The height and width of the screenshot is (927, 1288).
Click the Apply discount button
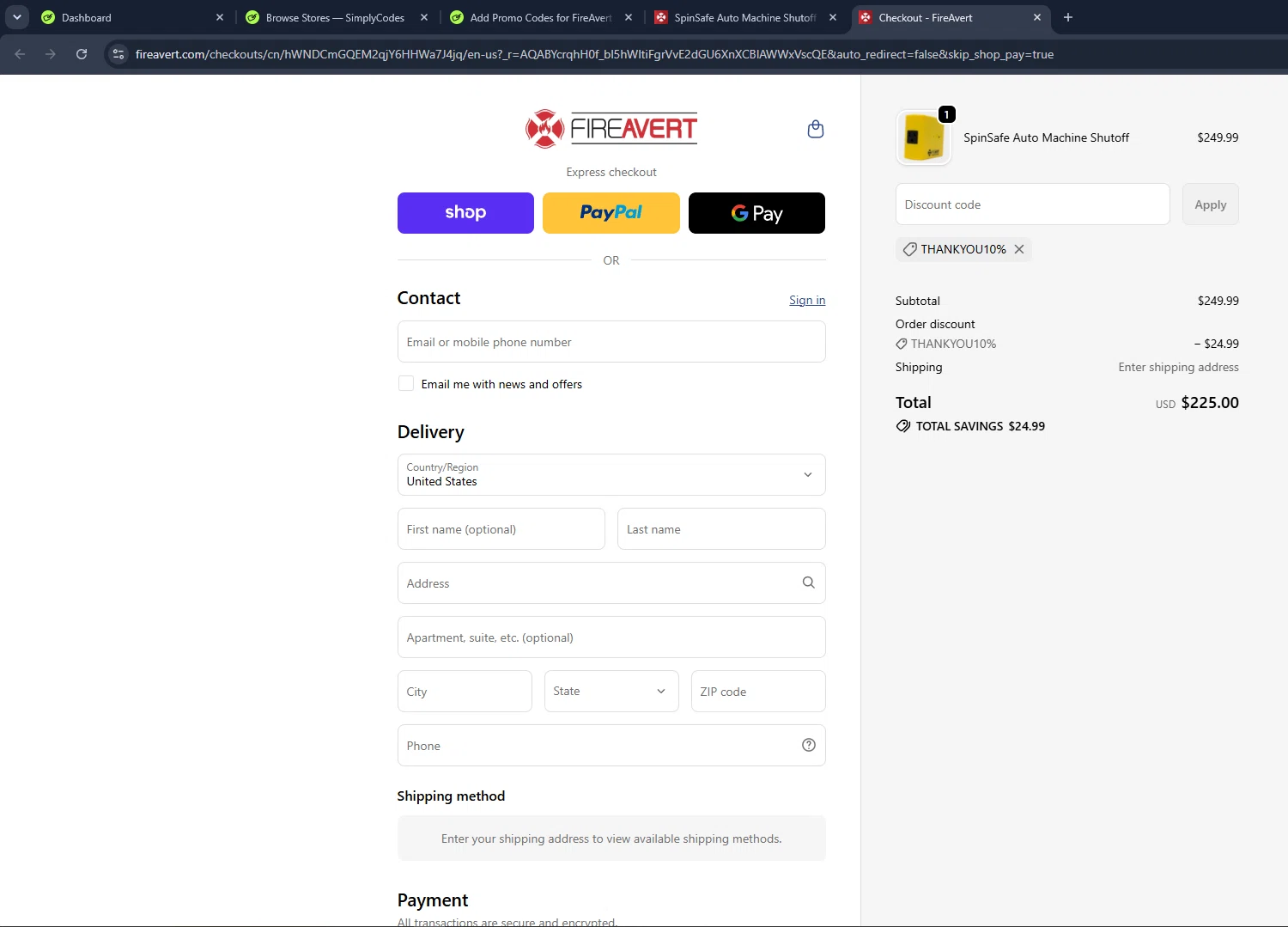pos(1211,204)
